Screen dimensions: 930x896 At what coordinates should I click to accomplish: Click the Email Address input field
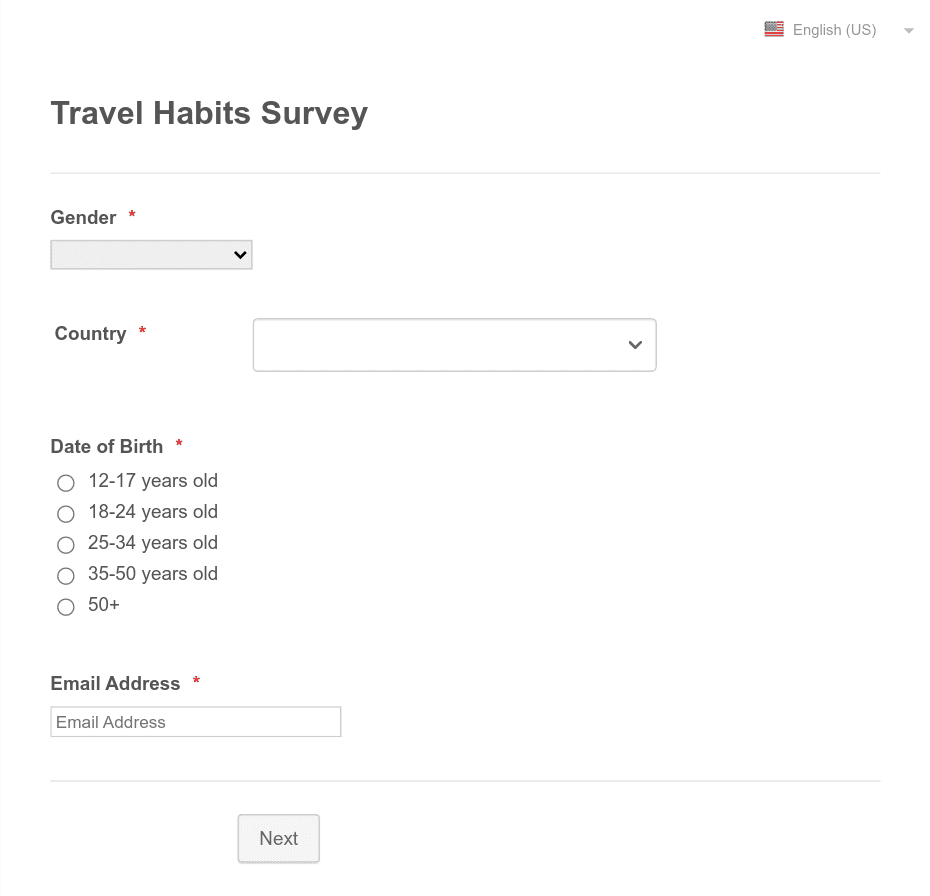[195, 721]
